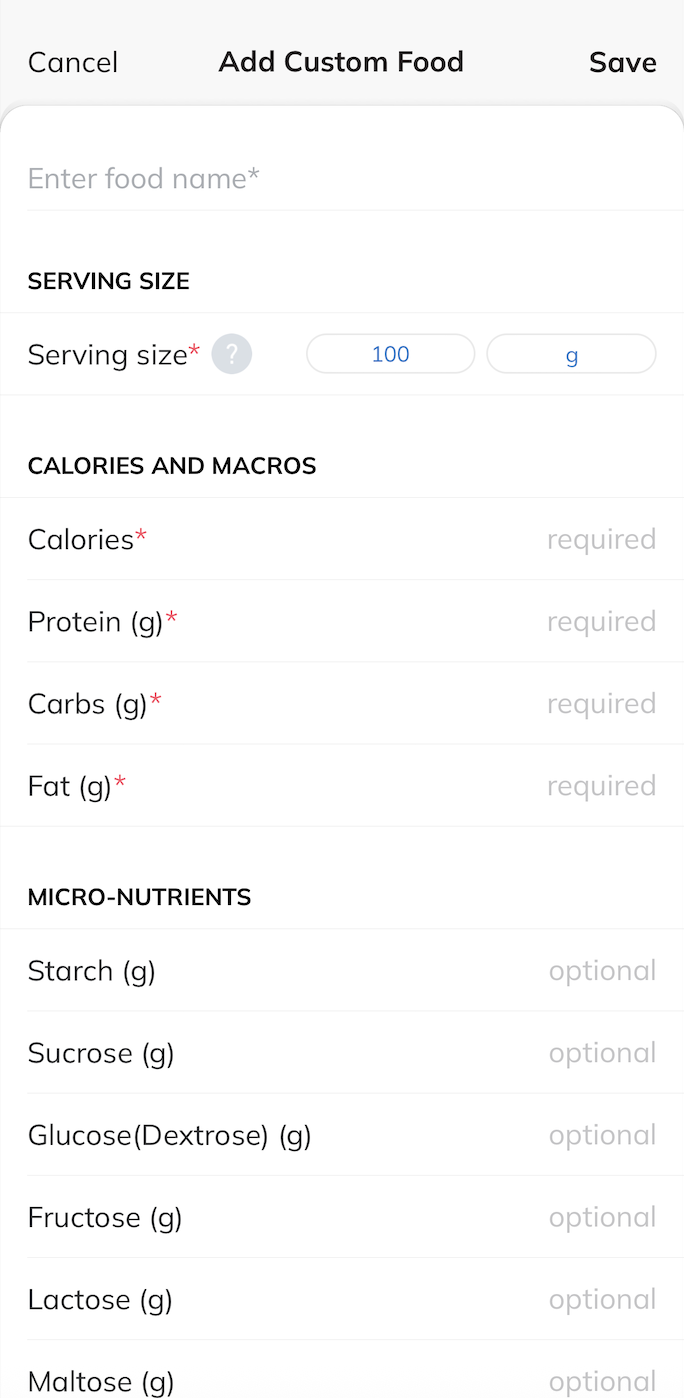Enter the Sucrose (g) amount
This screenshot has width=684, height=1398.
pos(601,1053)
